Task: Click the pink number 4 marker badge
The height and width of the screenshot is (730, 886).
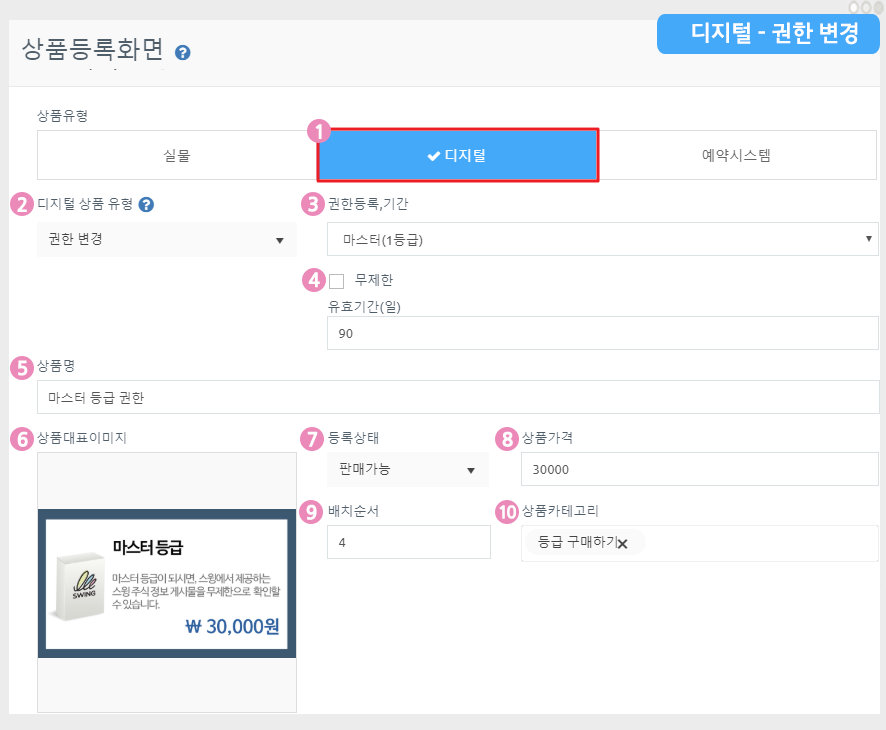Action: point(314,279)
